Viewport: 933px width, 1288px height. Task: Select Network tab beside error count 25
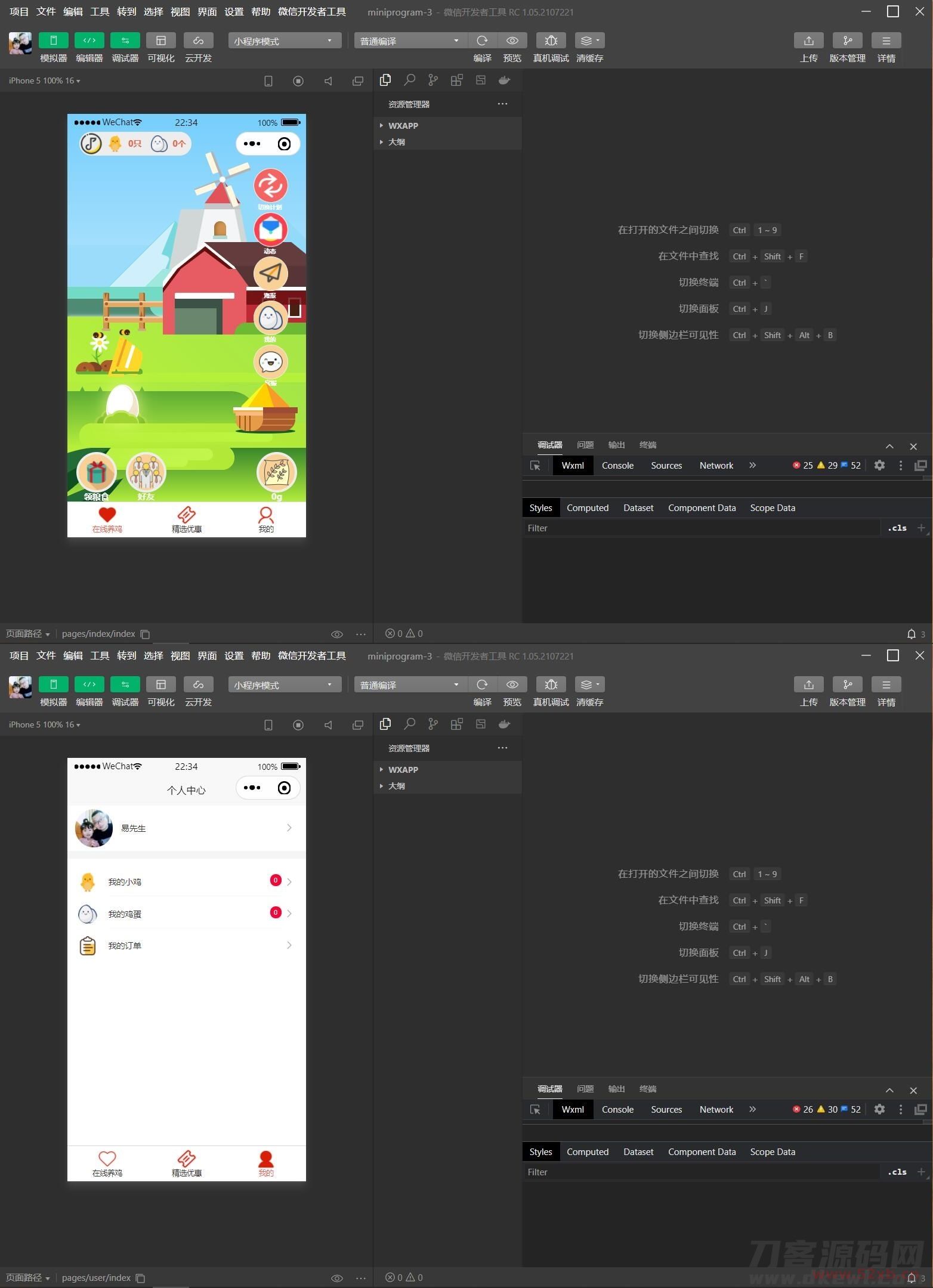point(716,466)
